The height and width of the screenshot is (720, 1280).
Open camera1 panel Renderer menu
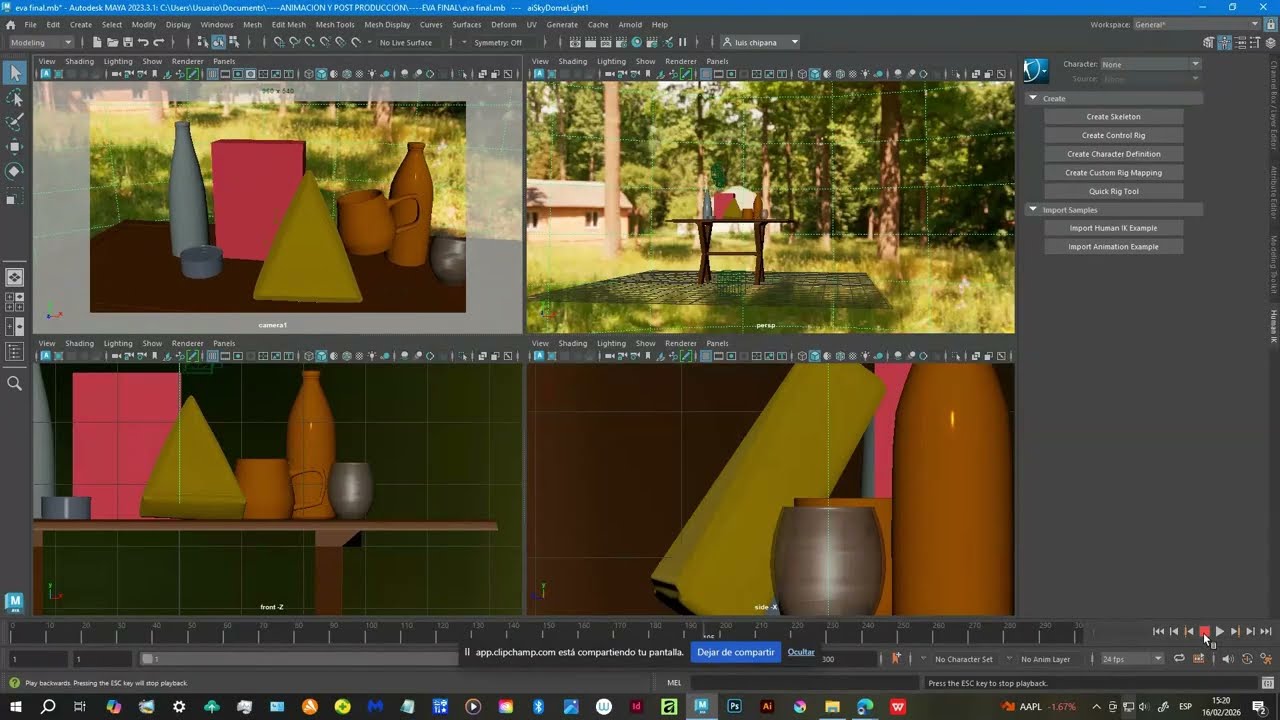[x=187, y=61]
